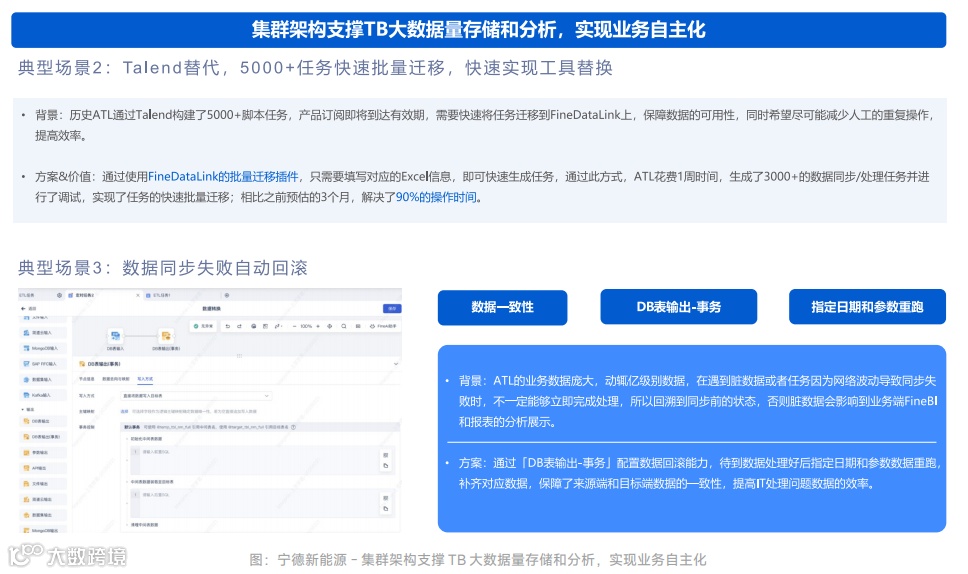
Task: Click the undo icon in canvas toolbar
Action: point(227,326)
